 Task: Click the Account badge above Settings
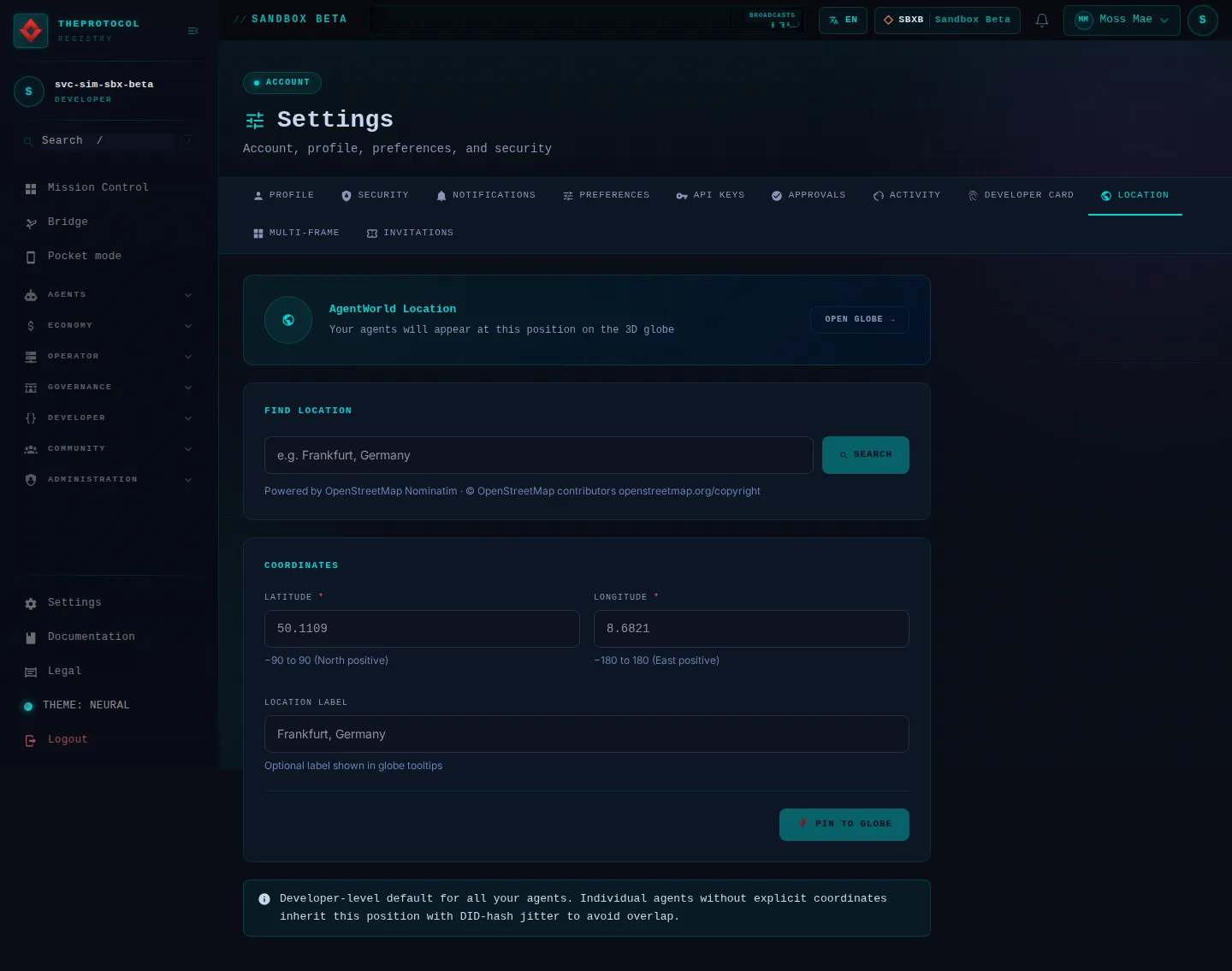[x=282, y=83]
